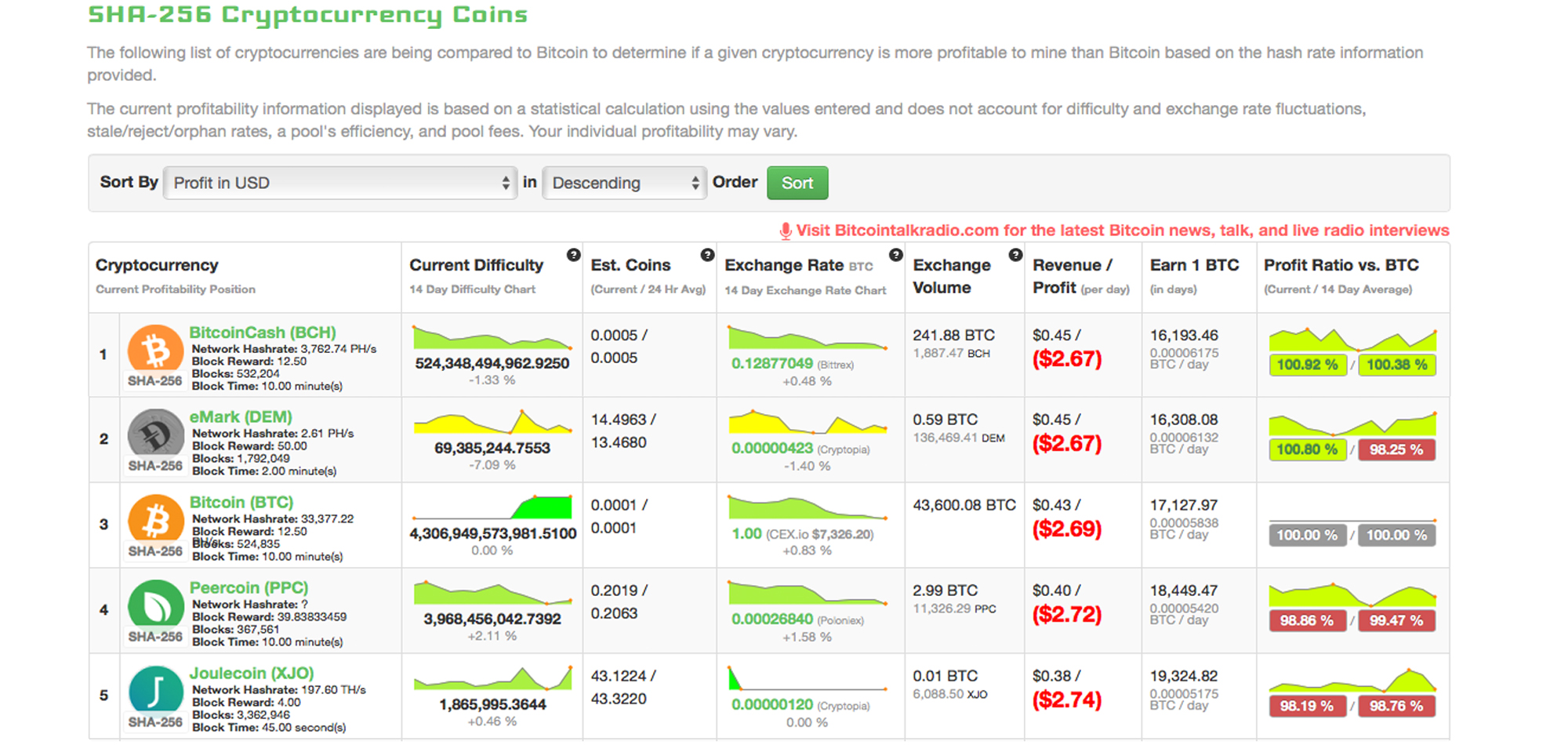The width and height of the screenshot is (1568, 745).
Task: Click eMark yellow difficulty sparkline chart
Action: [492, 422]
